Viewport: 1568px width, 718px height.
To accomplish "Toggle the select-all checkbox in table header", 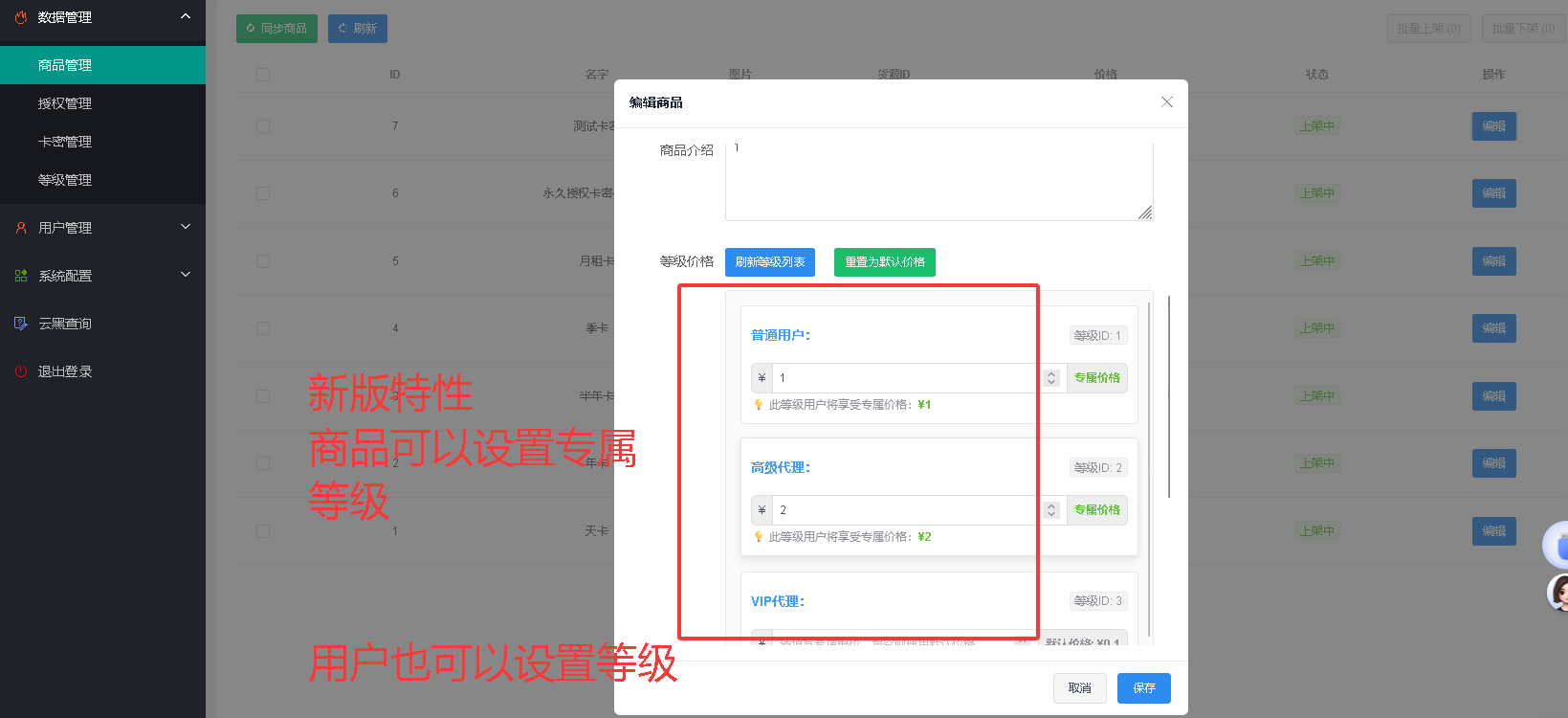I will click(263, 75).
